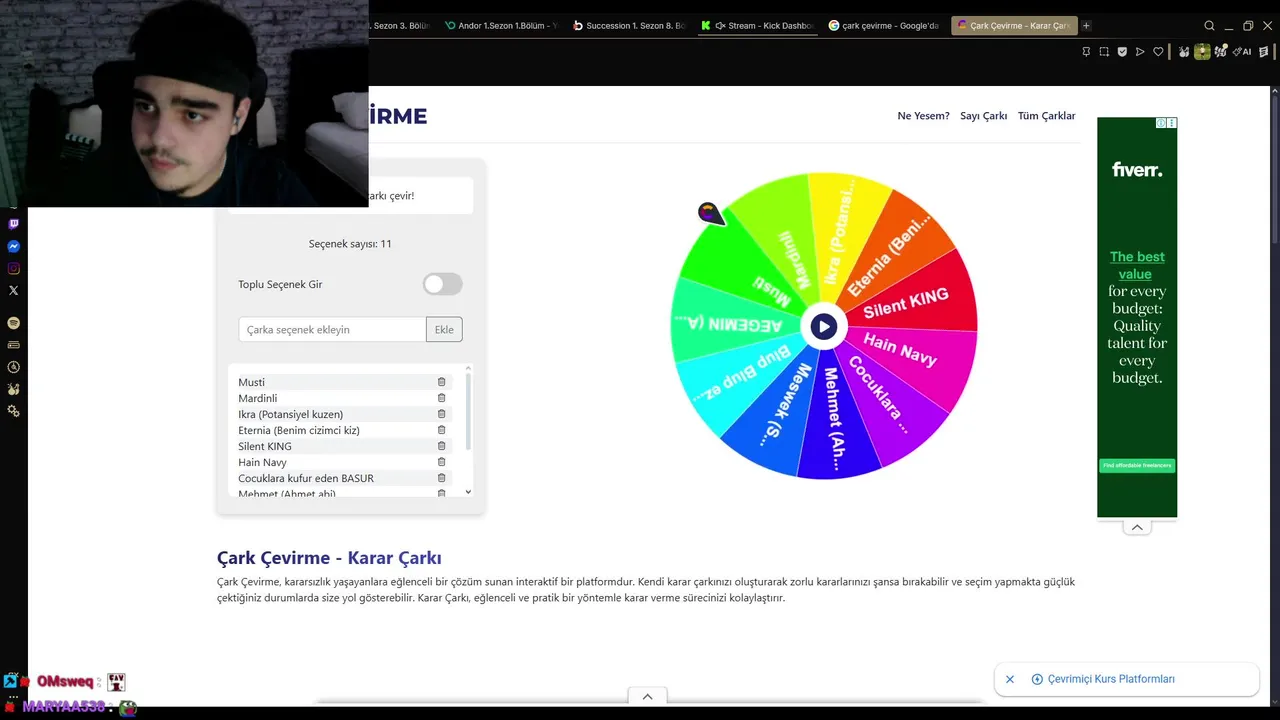1280x720 pixels.
Task: Open the ad blocker shield icon
Action: pos(1122,52)
